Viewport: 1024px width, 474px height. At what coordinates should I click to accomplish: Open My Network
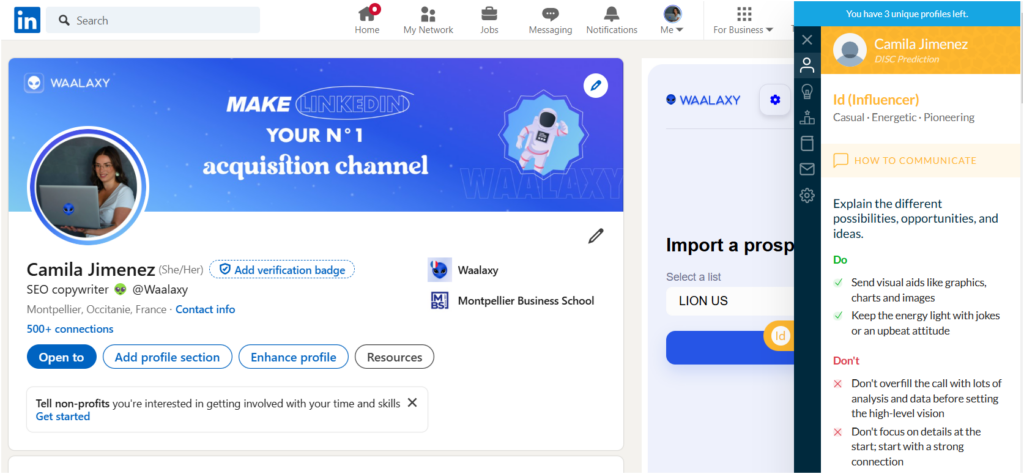click(428, 20)
